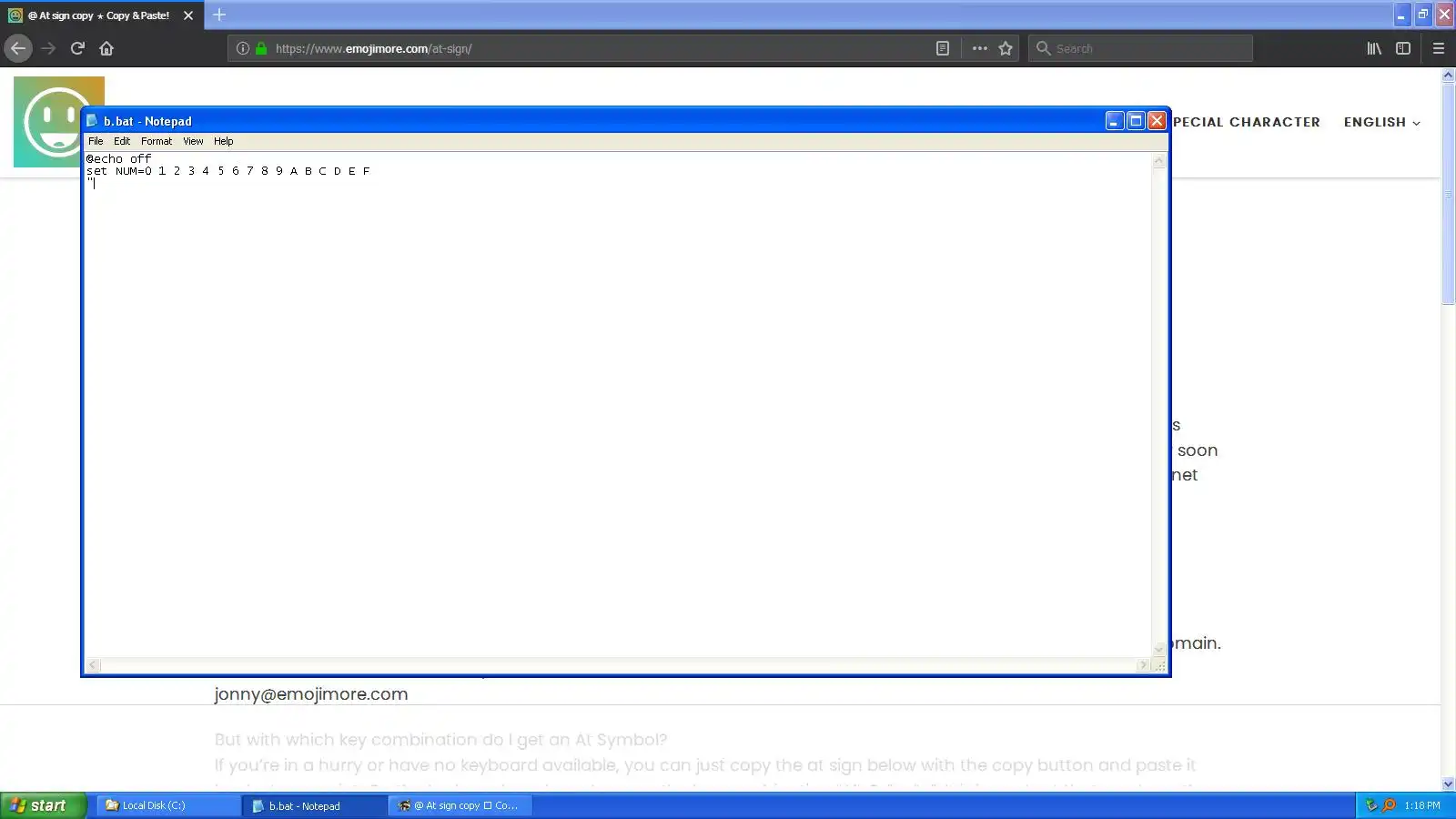Click the orange magnifier icon in system tray
Image resolution: width=1456 pixels, height=819 pixels.
[1389, 805]
